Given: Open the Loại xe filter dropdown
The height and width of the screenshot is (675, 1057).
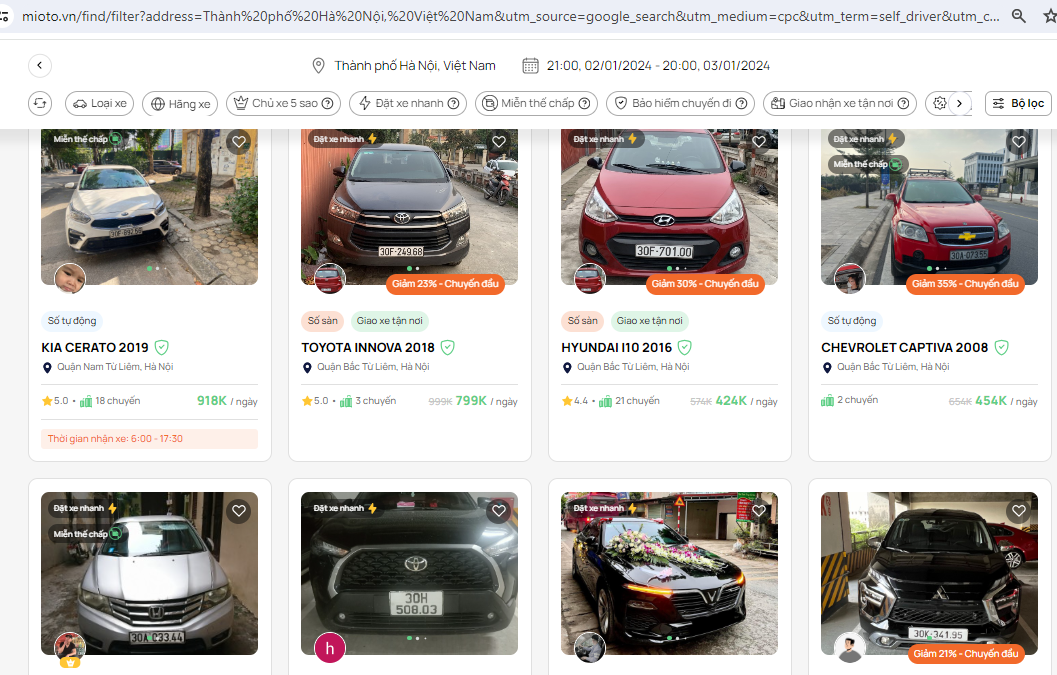Looking at the screenshot, I should [x=99, y=103].
